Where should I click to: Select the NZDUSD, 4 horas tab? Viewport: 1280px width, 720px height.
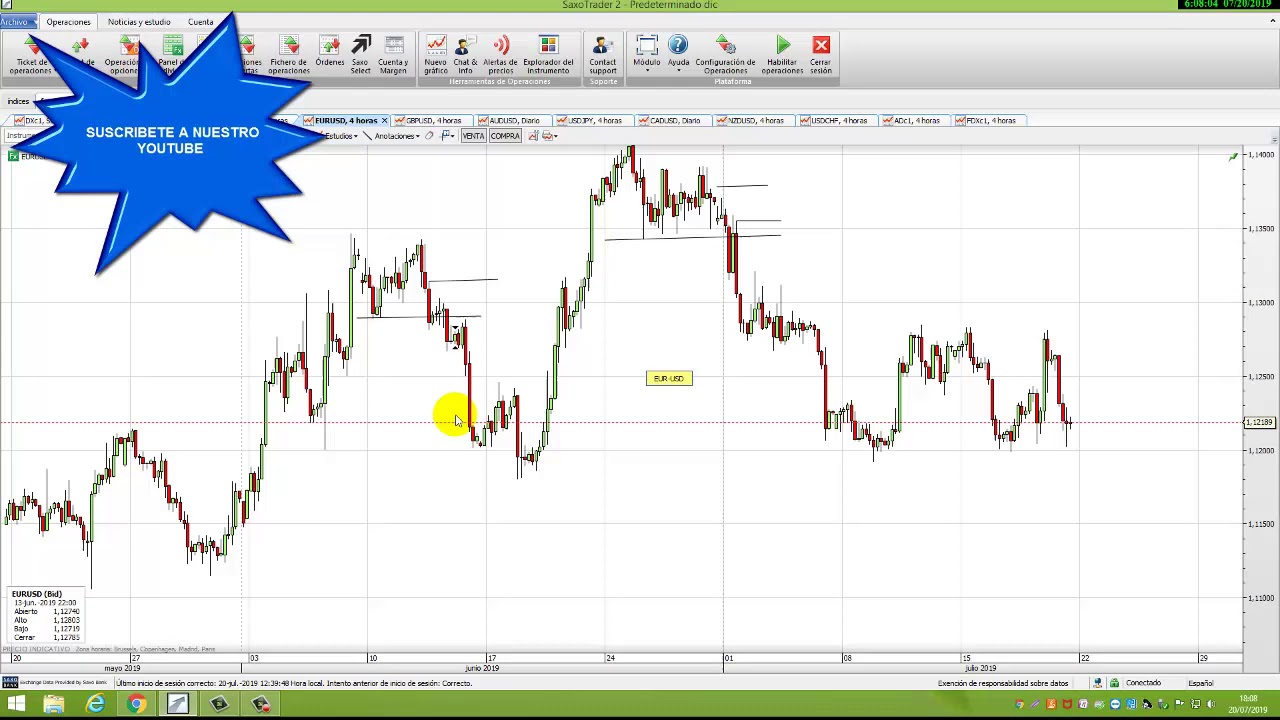755,120
